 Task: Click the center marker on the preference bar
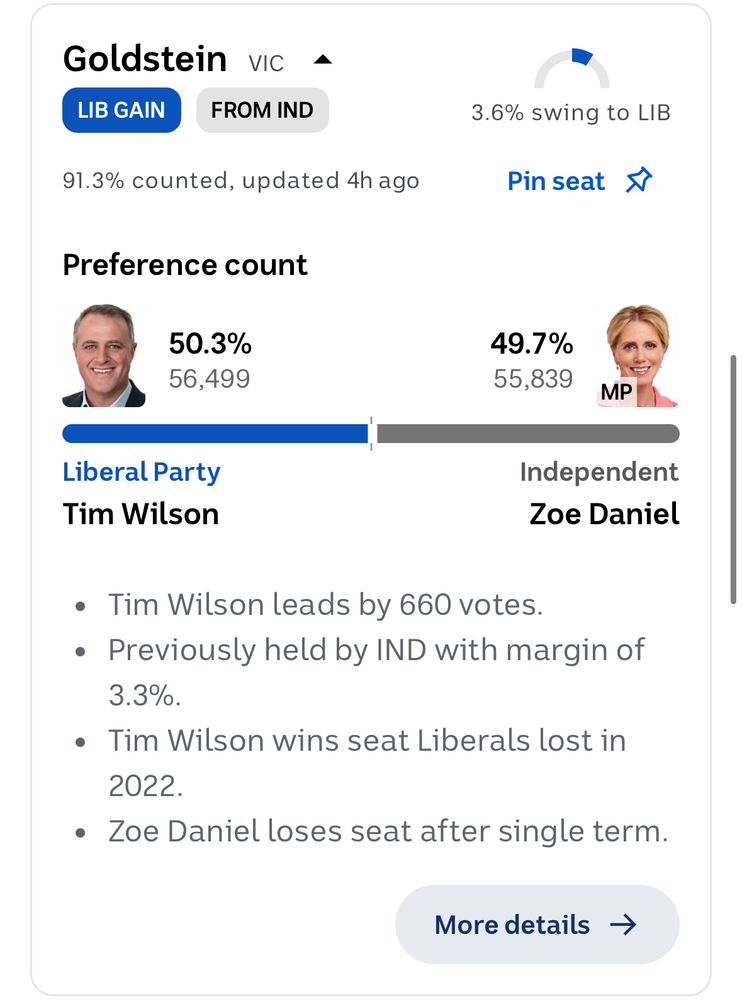(371, 434)
